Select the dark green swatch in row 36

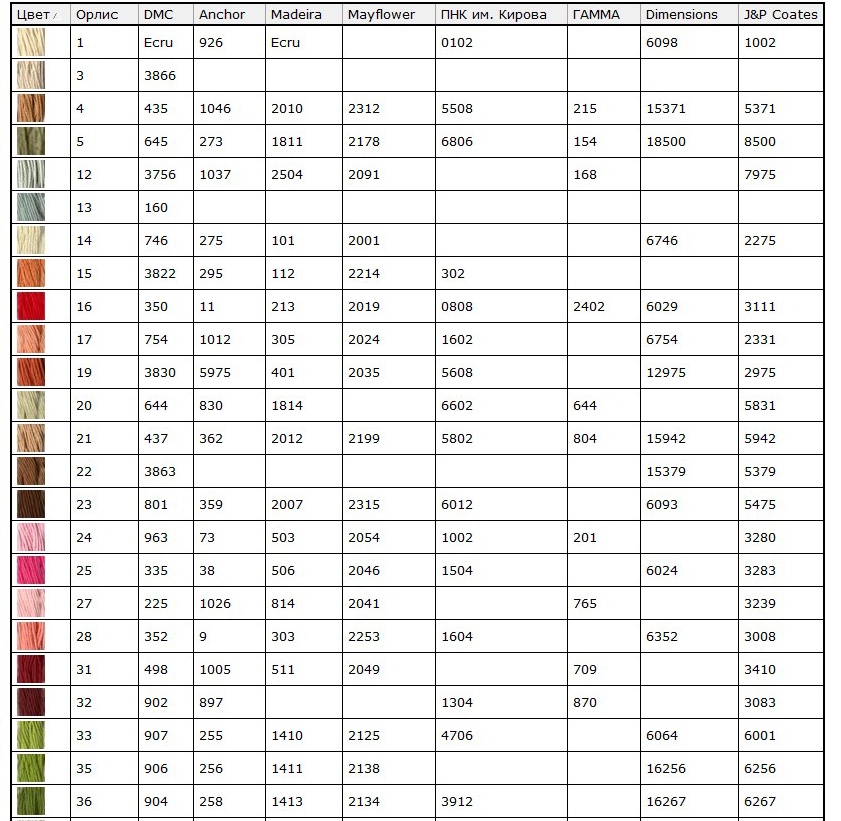coord(31,801)
